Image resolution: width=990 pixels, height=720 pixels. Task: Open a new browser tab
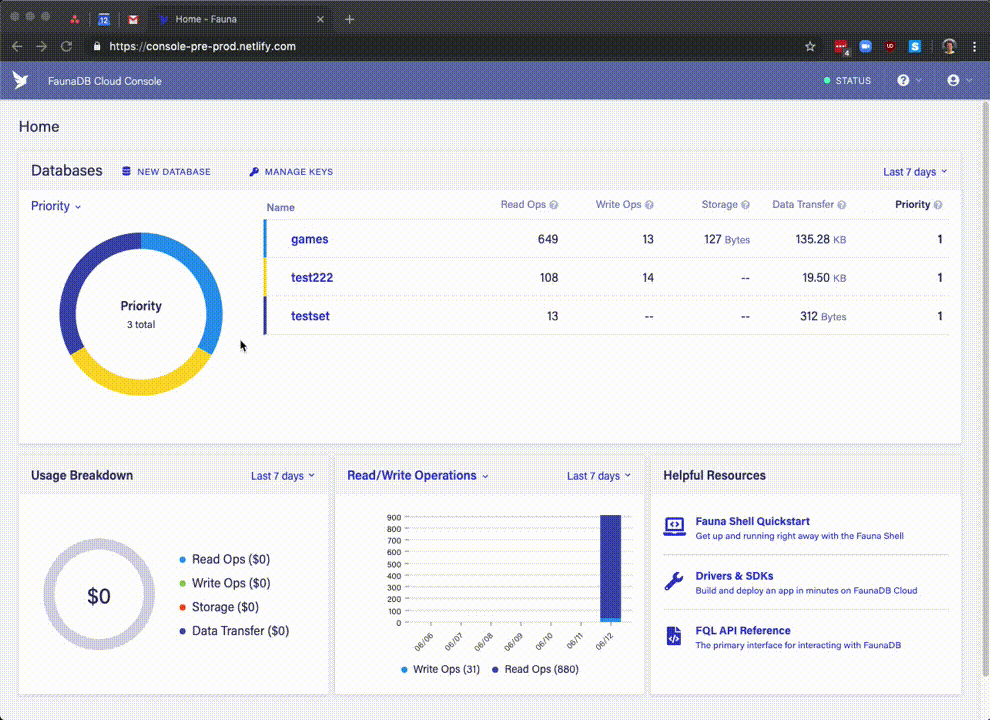click(349, 19)
